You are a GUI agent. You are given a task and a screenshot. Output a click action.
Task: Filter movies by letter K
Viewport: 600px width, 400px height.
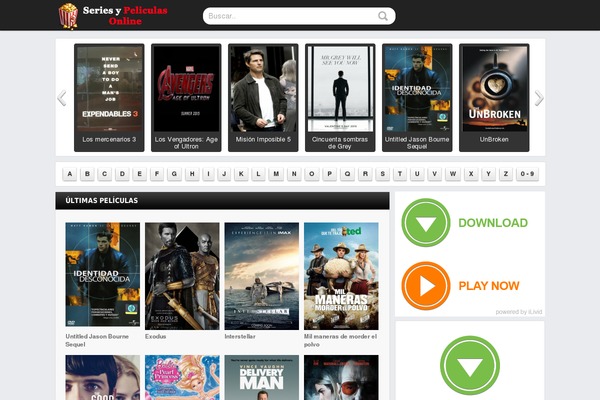(241, 174)
